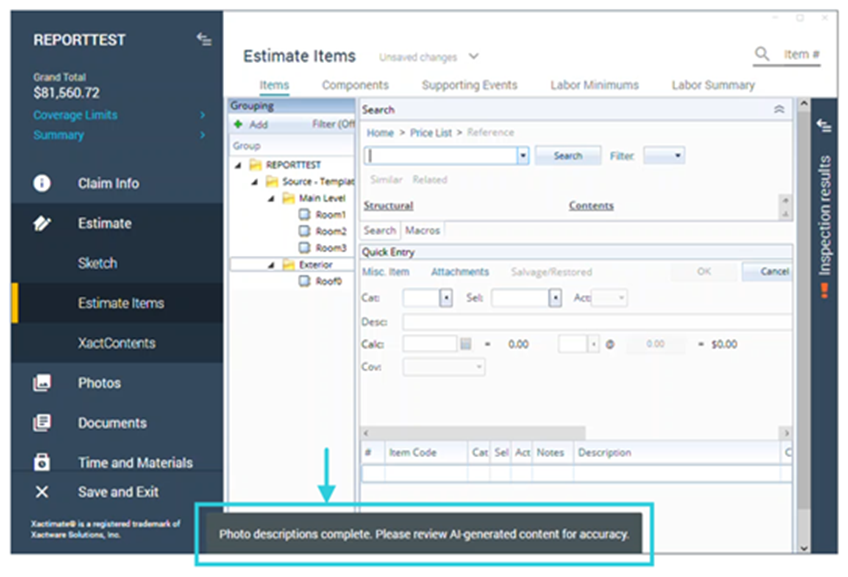The width and height of the screenshot is (848, 577).
Task: Open the Filter dropdown in Search panel
Action: click(664, 156)
